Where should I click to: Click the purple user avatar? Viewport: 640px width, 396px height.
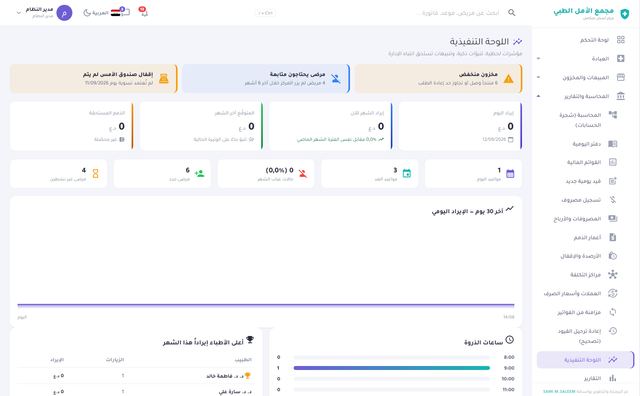click(64, 13)
